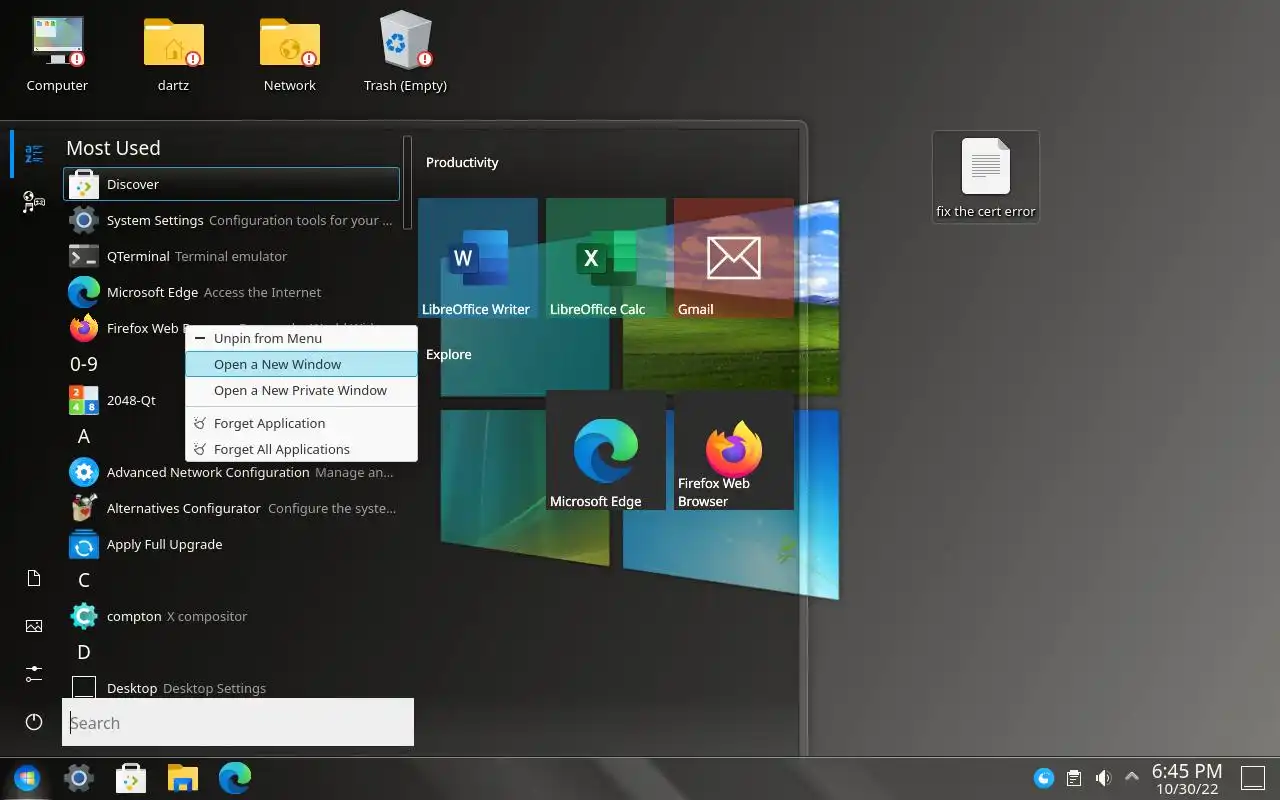This screenshot has height=800, width=1280.
Task: Open QTerminal terminal emulator
Action: (231, 256)
